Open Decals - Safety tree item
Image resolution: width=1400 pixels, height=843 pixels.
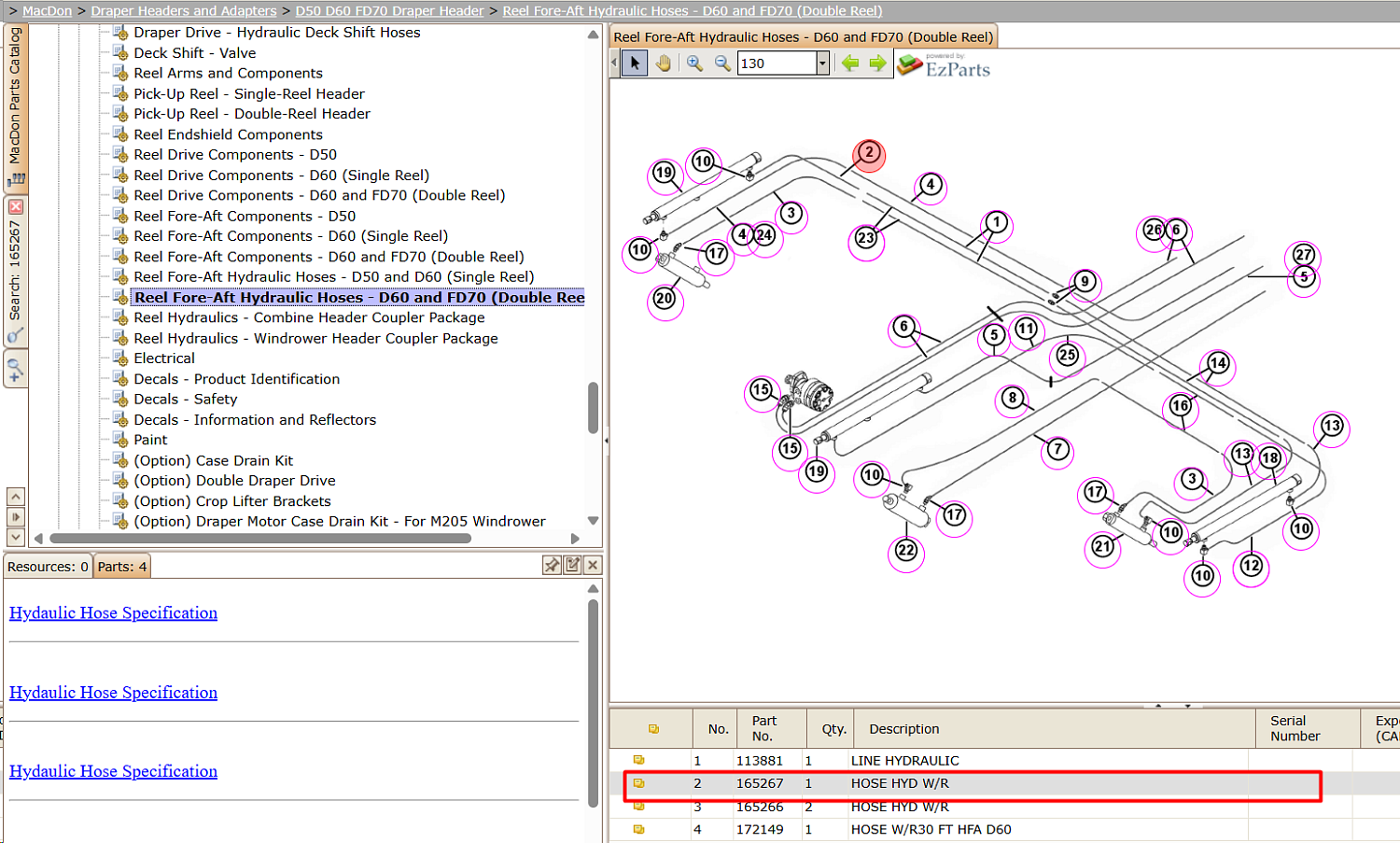pos(186,399)
